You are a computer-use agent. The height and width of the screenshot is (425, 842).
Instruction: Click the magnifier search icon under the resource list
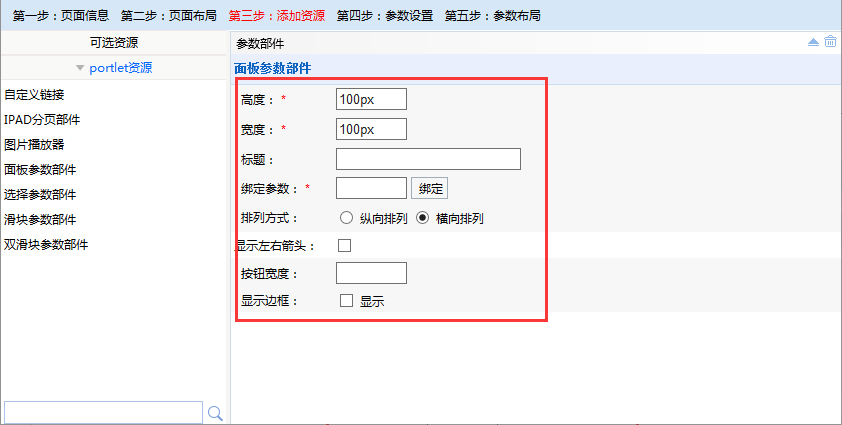pyautogui.click(x=215, y=413)
